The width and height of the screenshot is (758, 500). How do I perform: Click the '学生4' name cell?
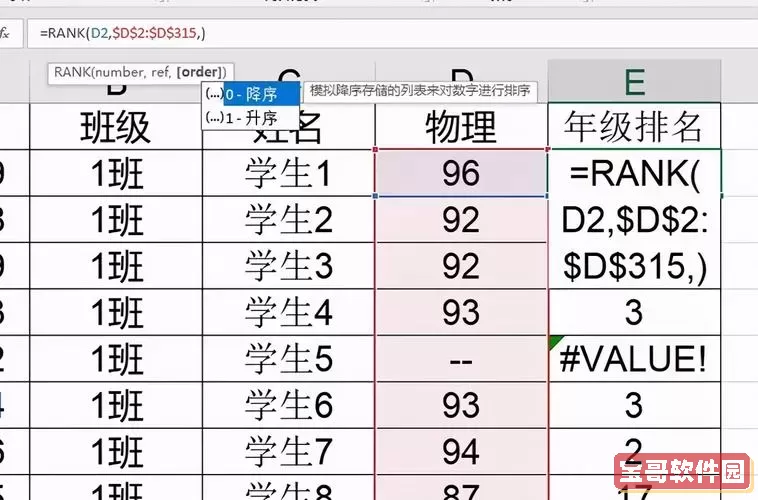[289, 312]
